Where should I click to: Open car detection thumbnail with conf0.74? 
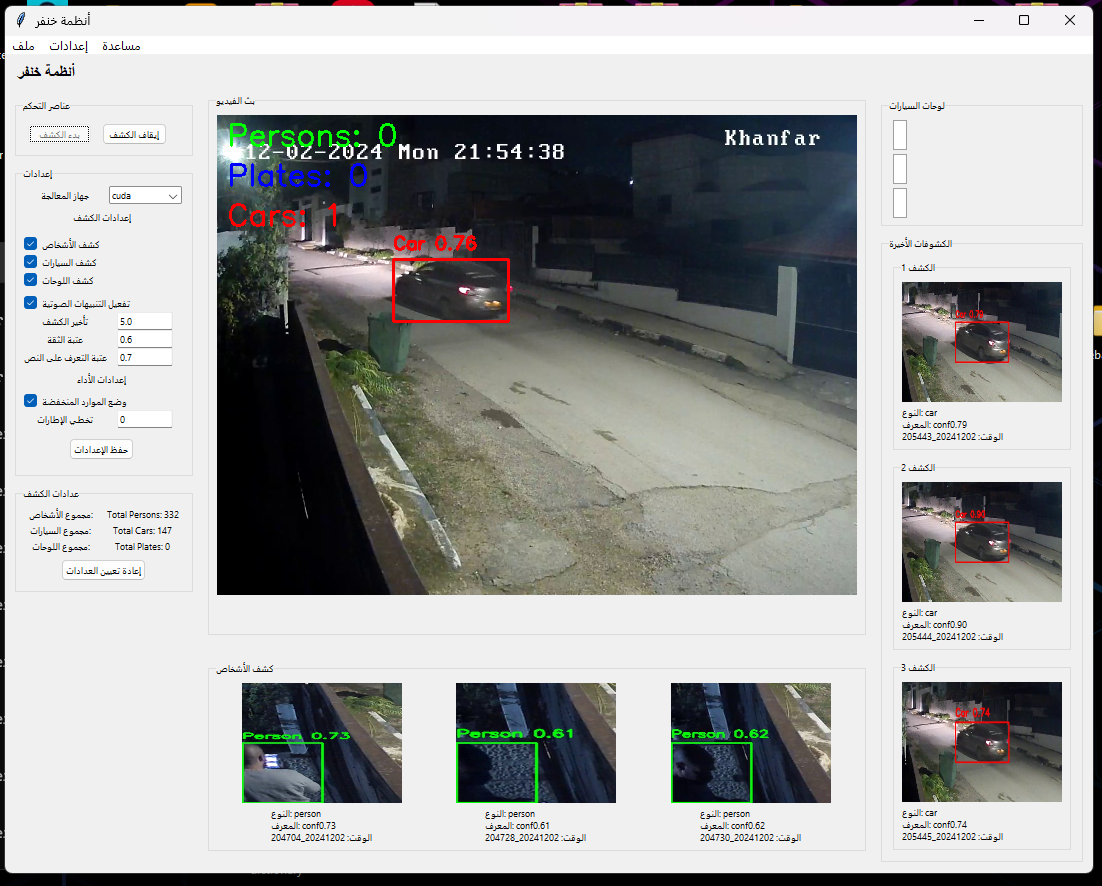coord(982,742)
